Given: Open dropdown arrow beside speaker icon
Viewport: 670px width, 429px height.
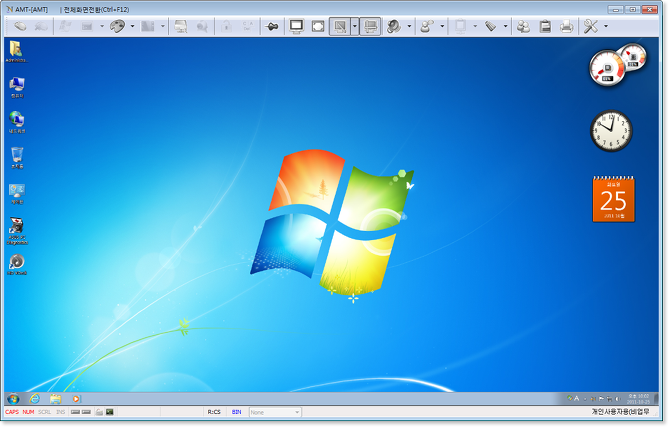Looking at the screenshot, I should pos(409,26).
